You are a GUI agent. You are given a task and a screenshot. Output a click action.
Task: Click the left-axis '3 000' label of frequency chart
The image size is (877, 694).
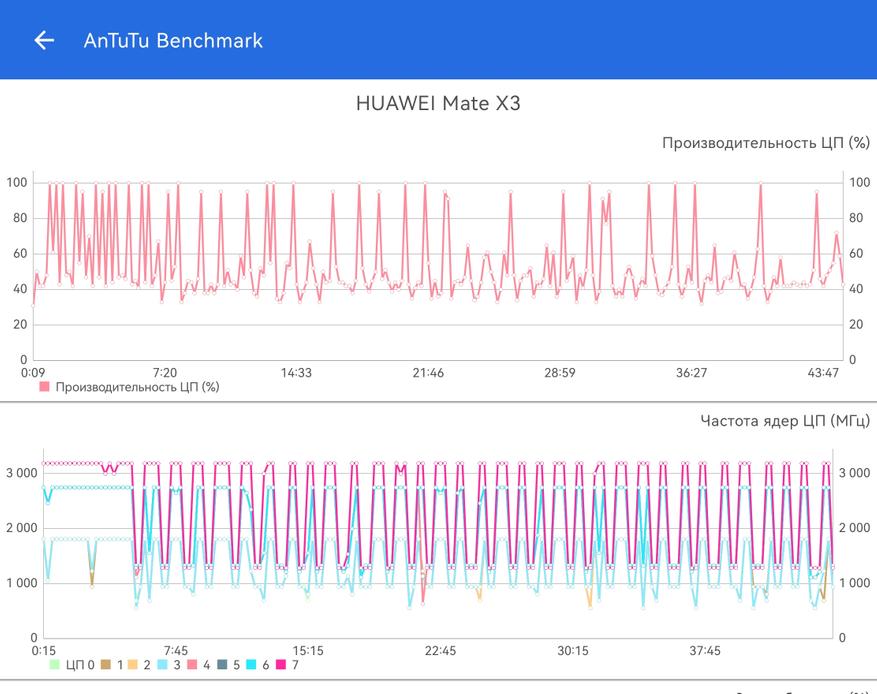[22, 473]
